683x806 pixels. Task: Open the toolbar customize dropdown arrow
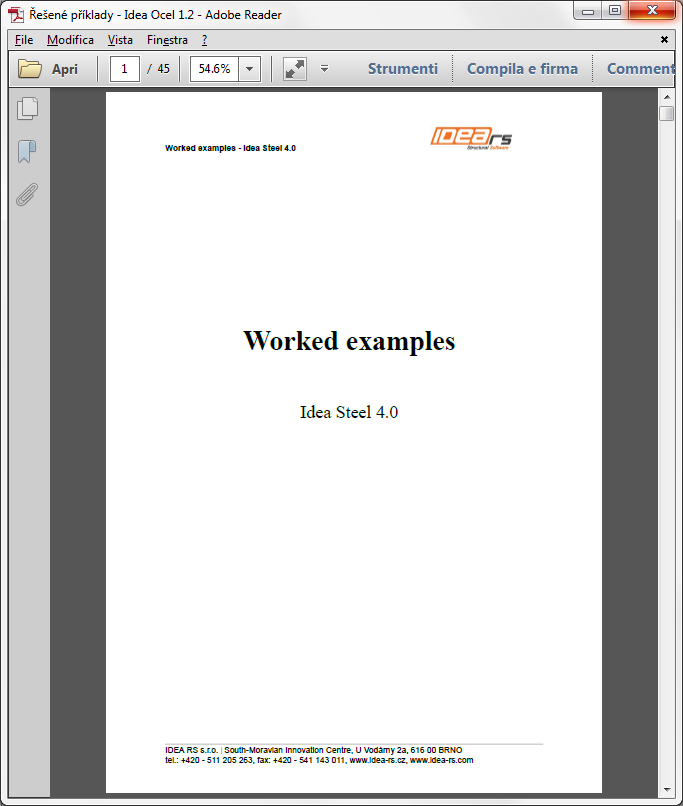324,68
